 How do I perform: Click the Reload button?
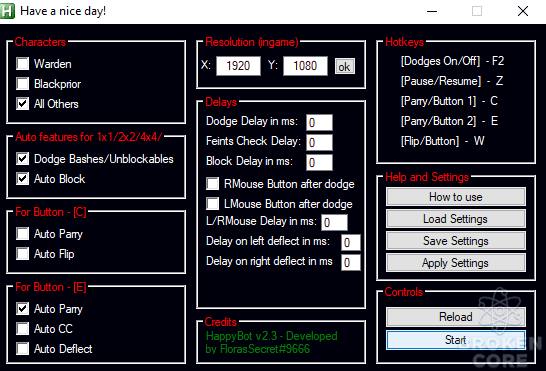tap(456, 317)
